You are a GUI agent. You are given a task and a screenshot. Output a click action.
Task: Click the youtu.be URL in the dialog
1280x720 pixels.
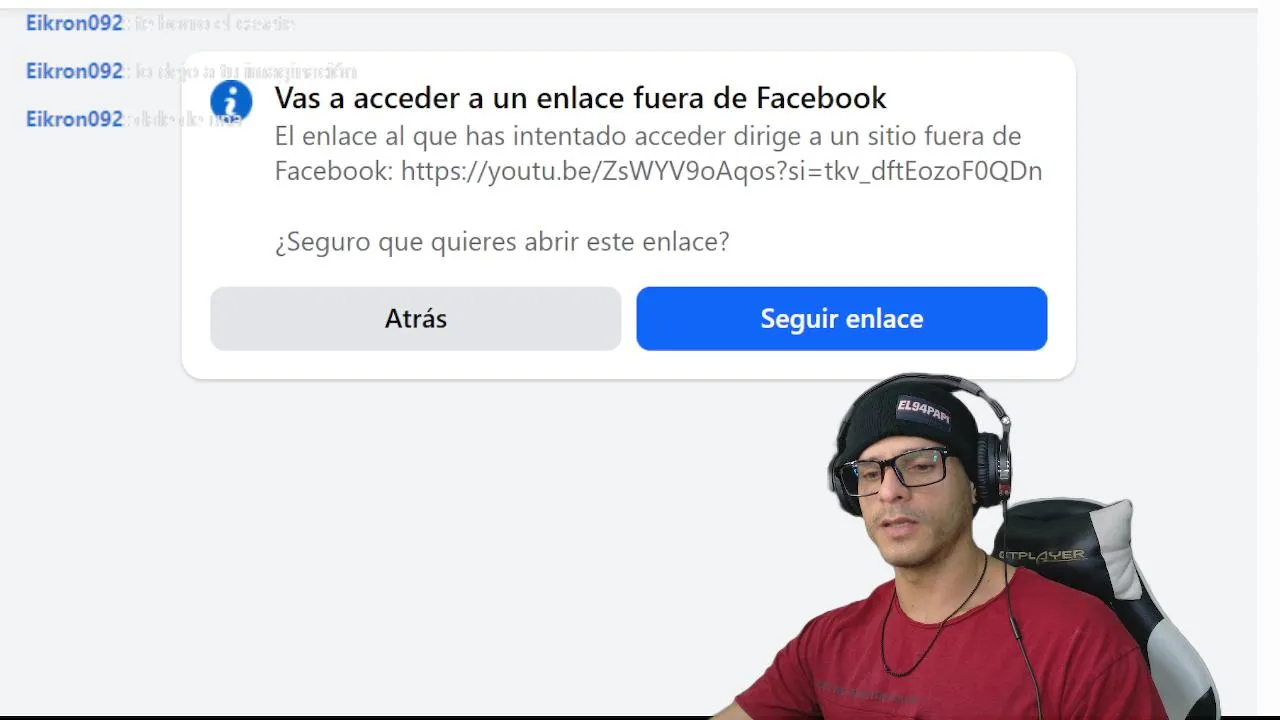click(721, 171)
